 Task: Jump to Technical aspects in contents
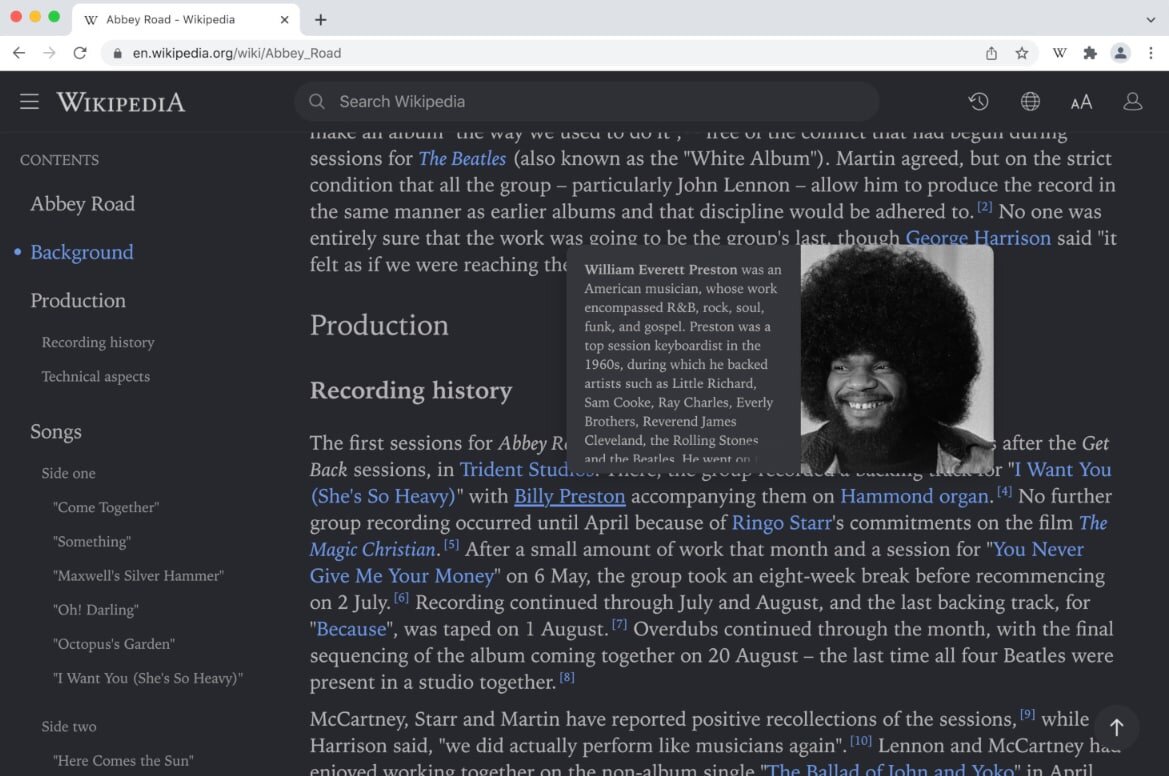[x=95, y=376]
